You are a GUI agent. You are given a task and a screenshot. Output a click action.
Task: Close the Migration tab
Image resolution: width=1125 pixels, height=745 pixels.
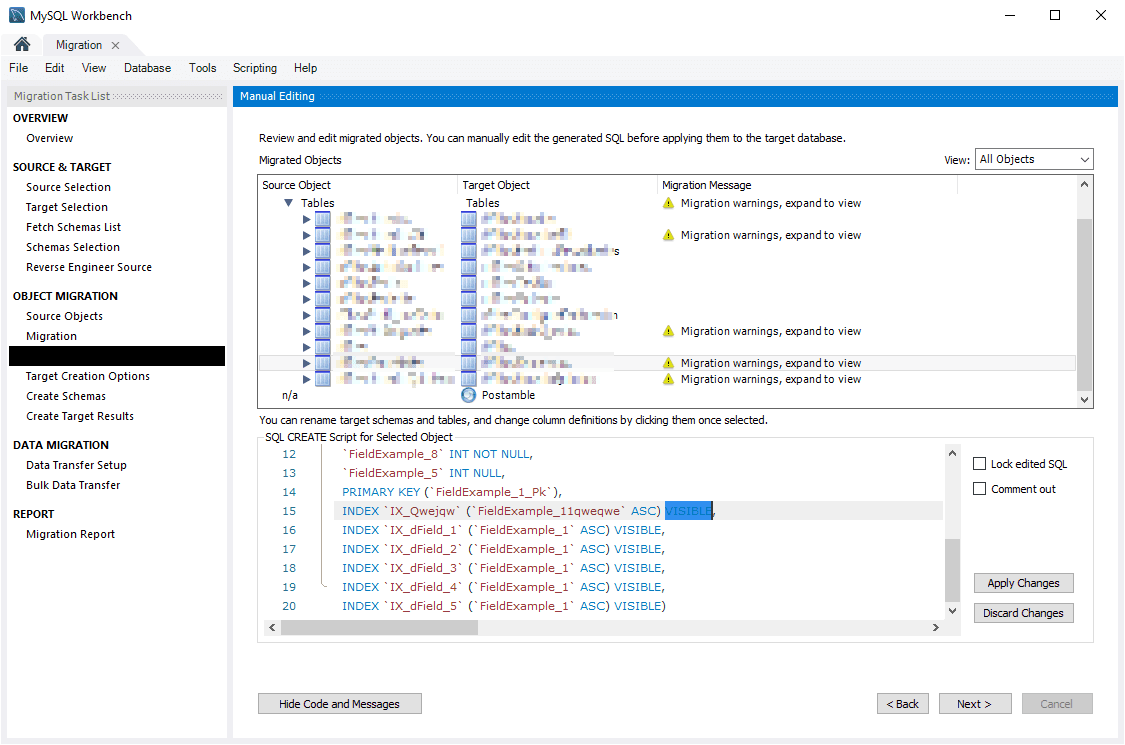tap(114, 44)
